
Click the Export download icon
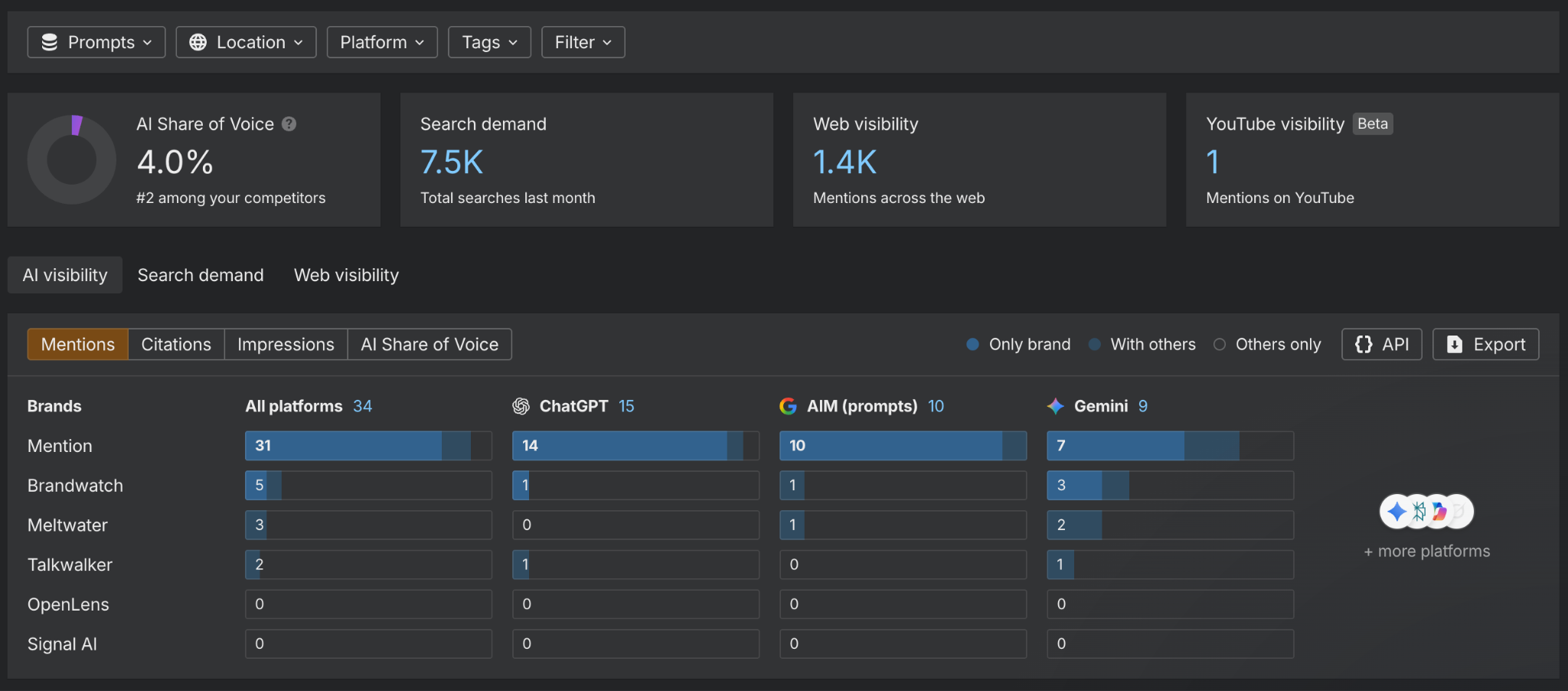click(1455, 345)
